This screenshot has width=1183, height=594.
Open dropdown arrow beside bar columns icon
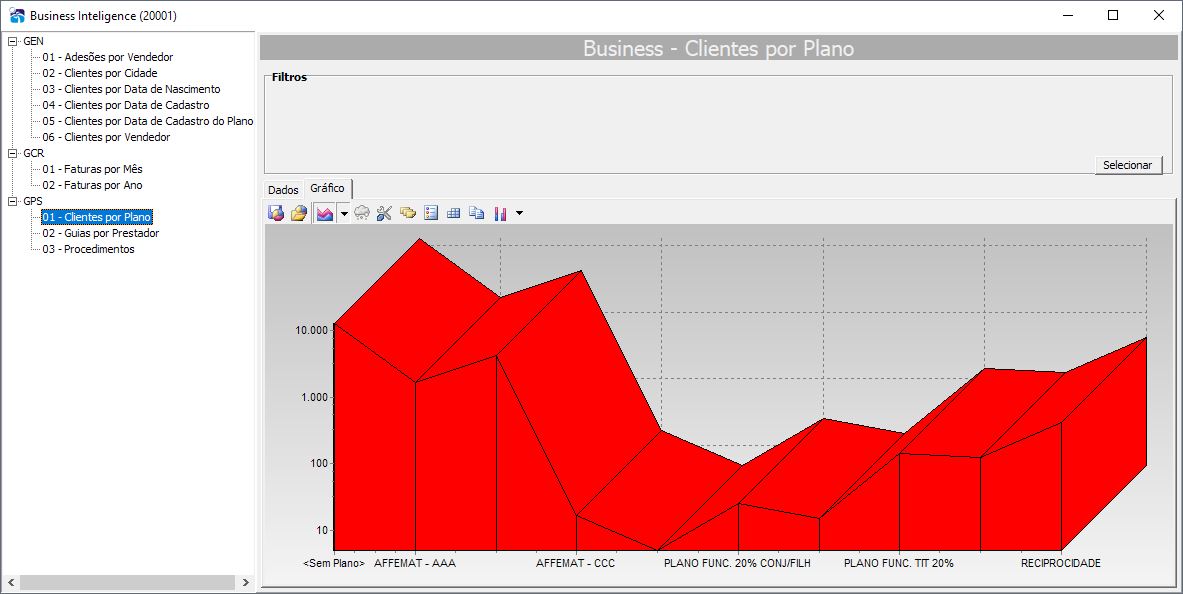click(x=519, y=214)
